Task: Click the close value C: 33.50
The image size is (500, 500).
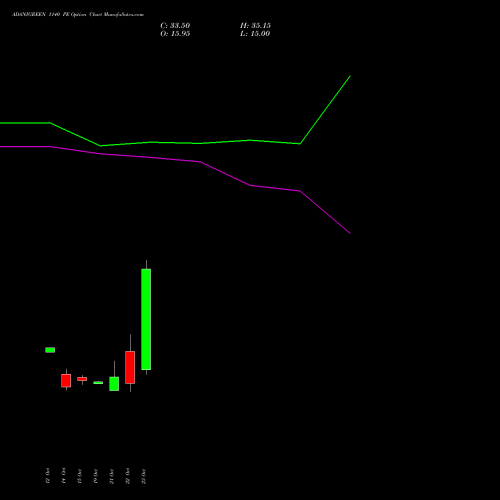Action: tap(175, 26)
